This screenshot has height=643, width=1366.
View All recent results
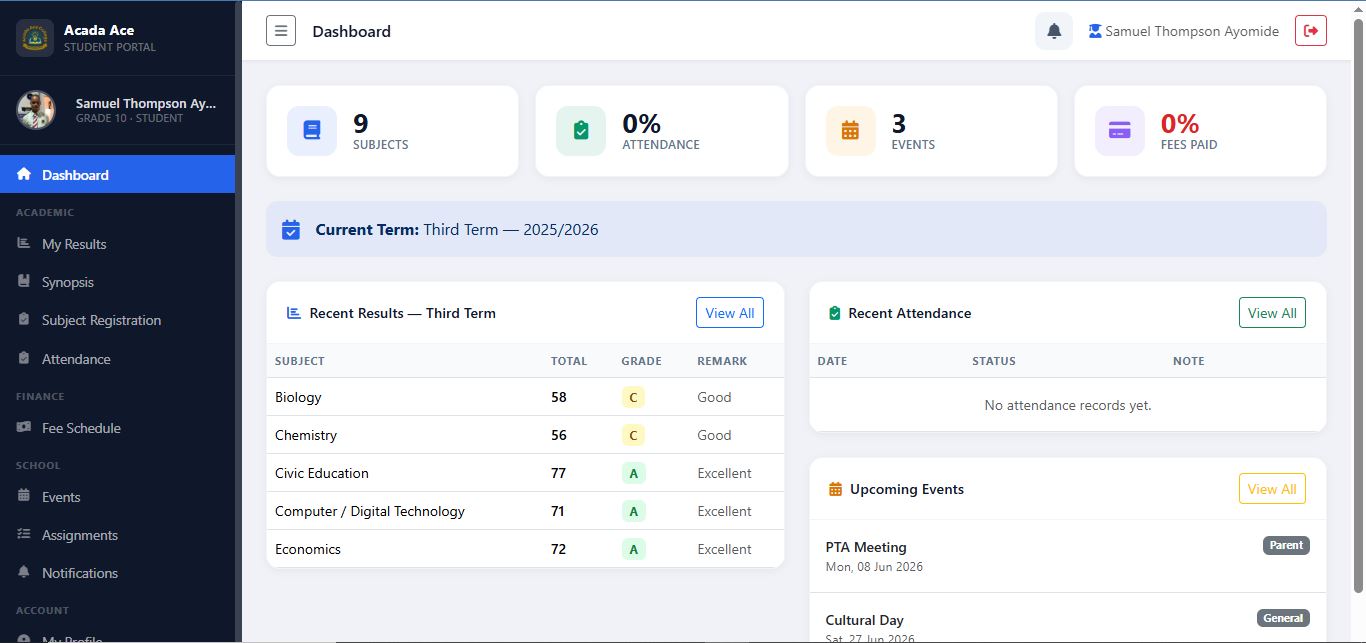[730, 313]
